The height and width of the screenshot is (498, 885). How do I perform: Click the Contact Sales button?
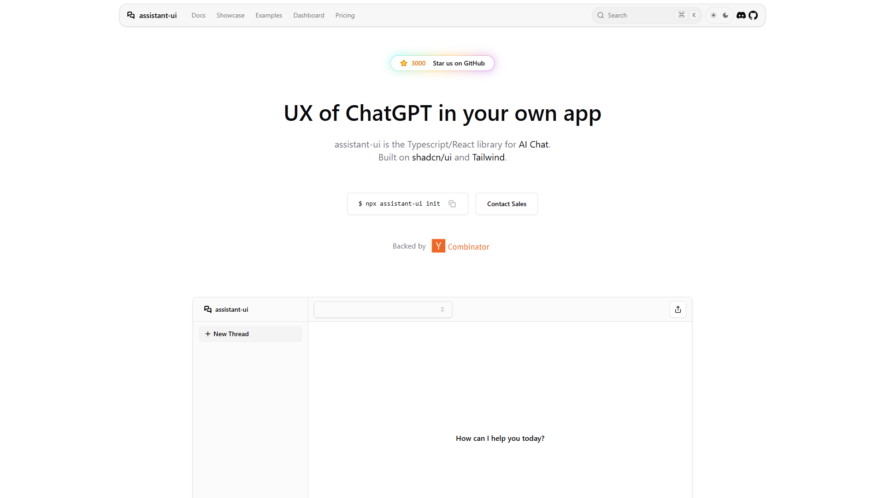506,204
